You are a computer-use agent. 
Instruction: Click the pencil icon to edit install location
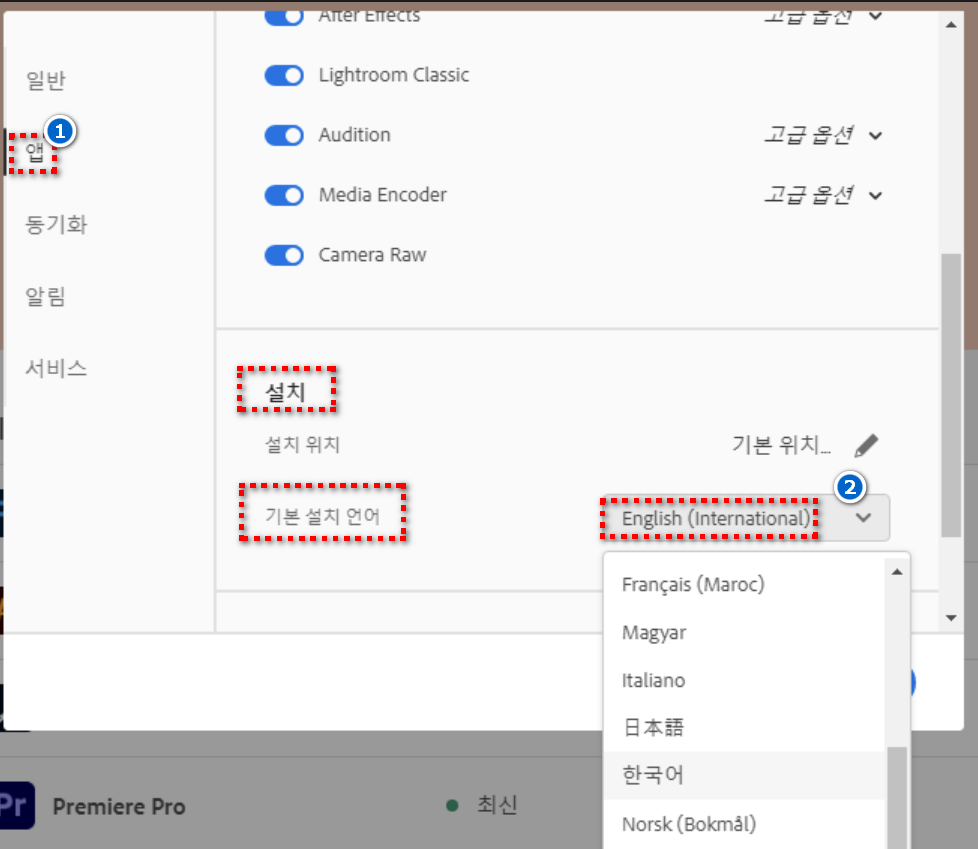[867, 445]
